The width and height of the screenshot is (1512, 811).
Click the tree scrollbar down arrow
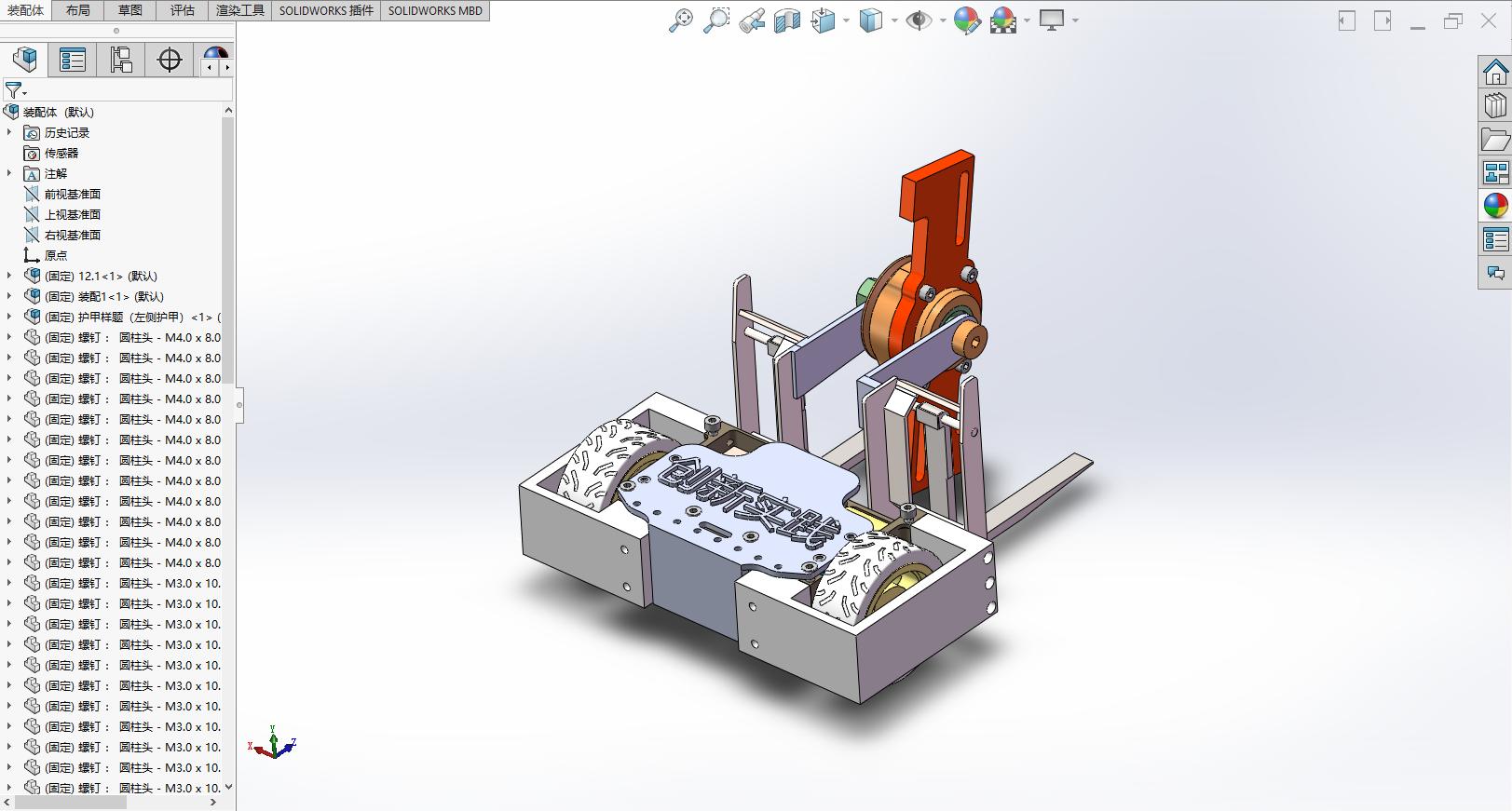point(228,787)
